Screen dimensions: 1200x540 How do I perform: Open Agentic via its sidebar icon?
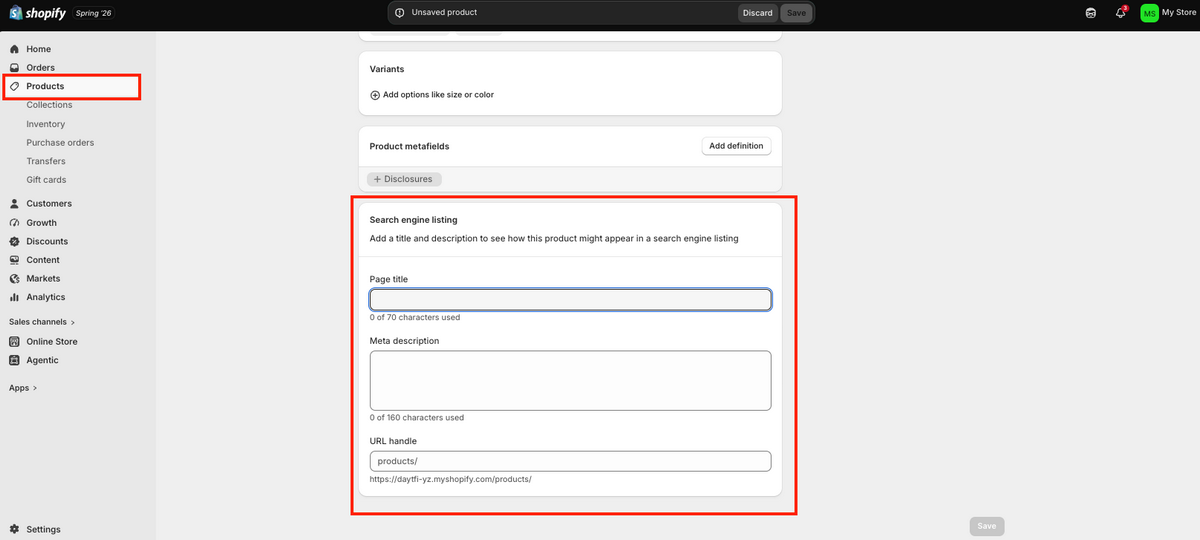pos(14,360)
